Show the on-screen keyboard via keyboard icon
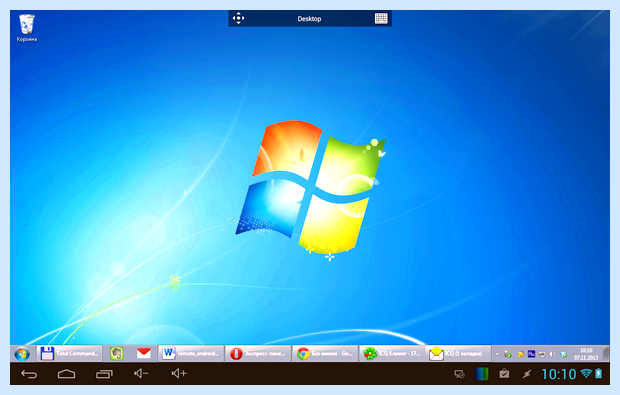The image size is (620, 395). 381,18
